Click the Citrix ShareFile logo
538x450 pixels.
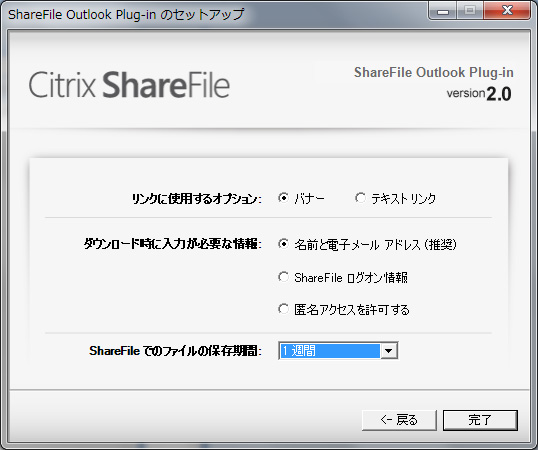(x=129, y=85)
